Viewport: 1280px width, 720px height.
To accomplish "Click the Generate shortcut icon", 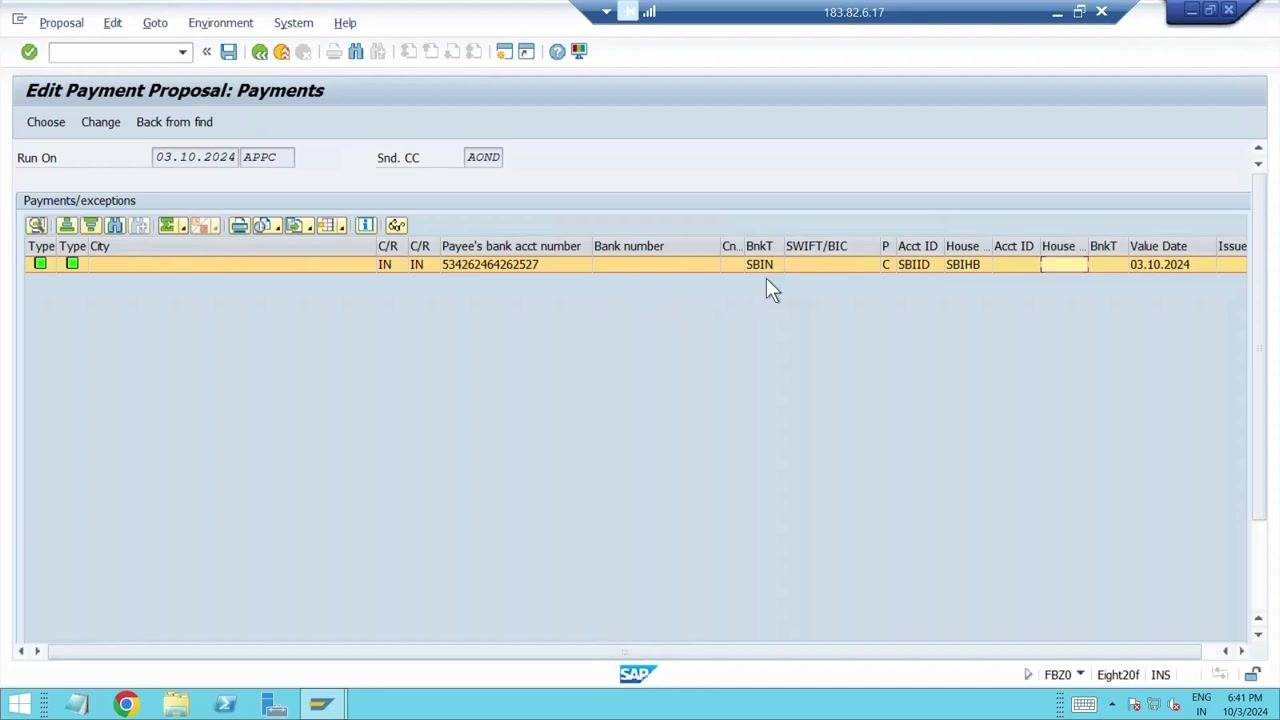I will click(x=526, y=52).
